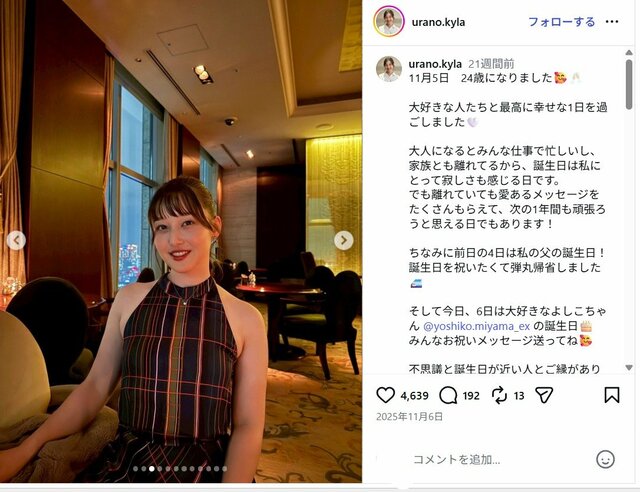Open comments via speech bubble icon

click(x=448, y=395)
